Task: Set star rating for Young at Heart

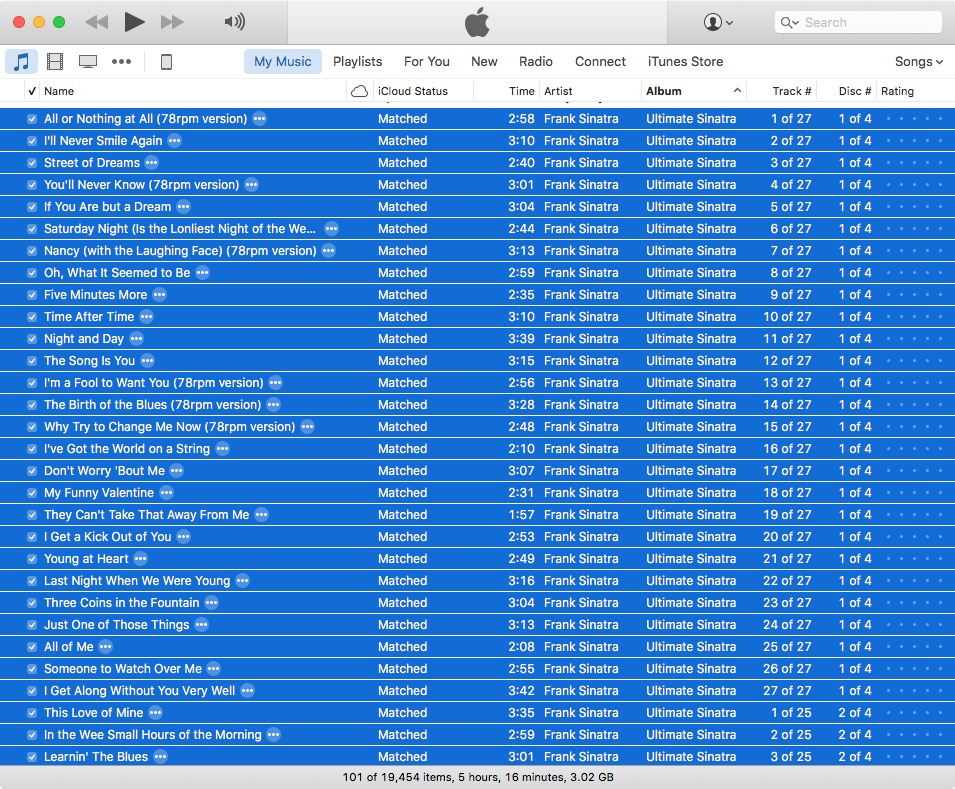Action: pyautogui.click(x=914, y=559)
